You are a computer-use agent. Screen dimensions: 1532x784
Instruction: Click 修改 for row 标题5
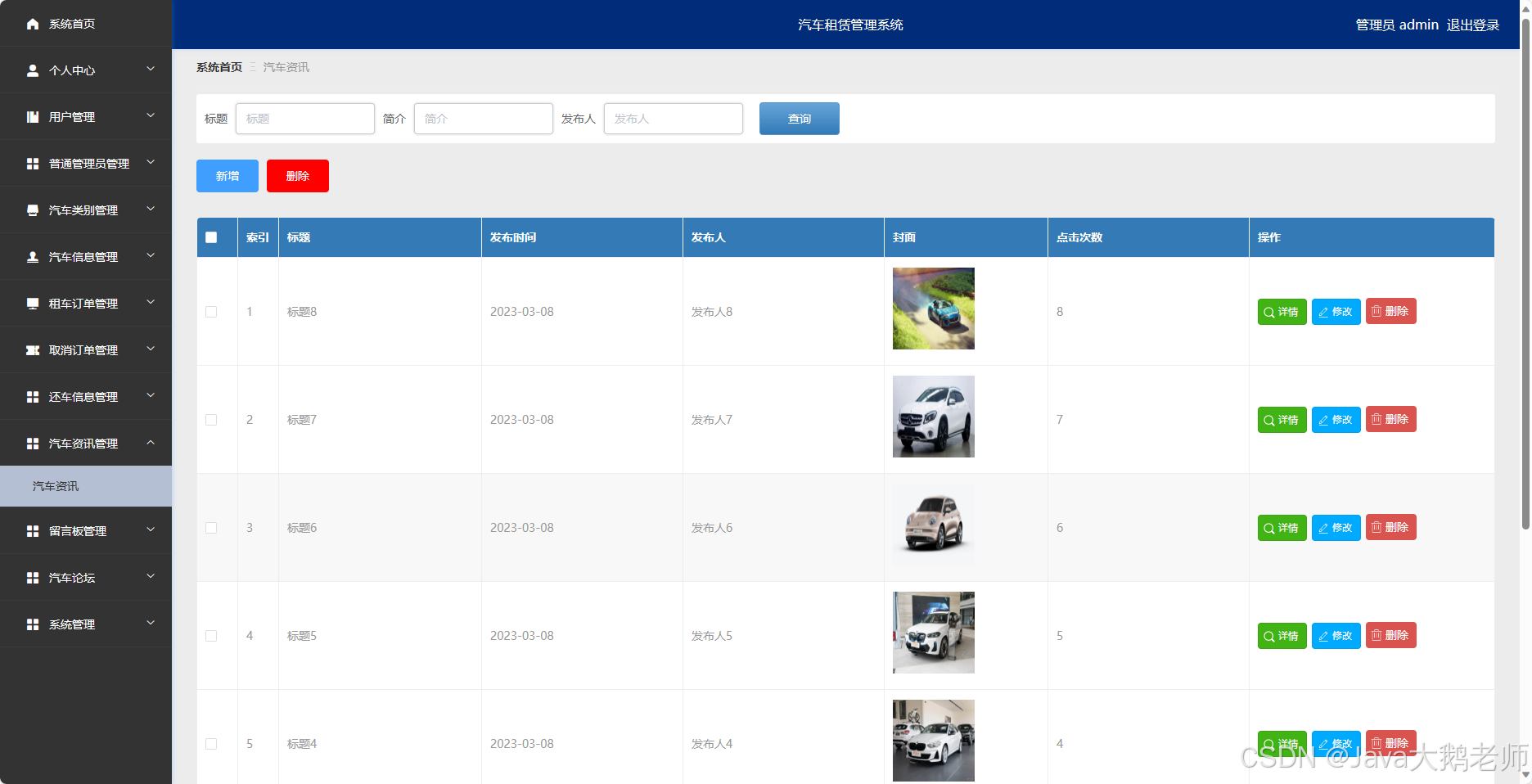tap(1336, 636)
